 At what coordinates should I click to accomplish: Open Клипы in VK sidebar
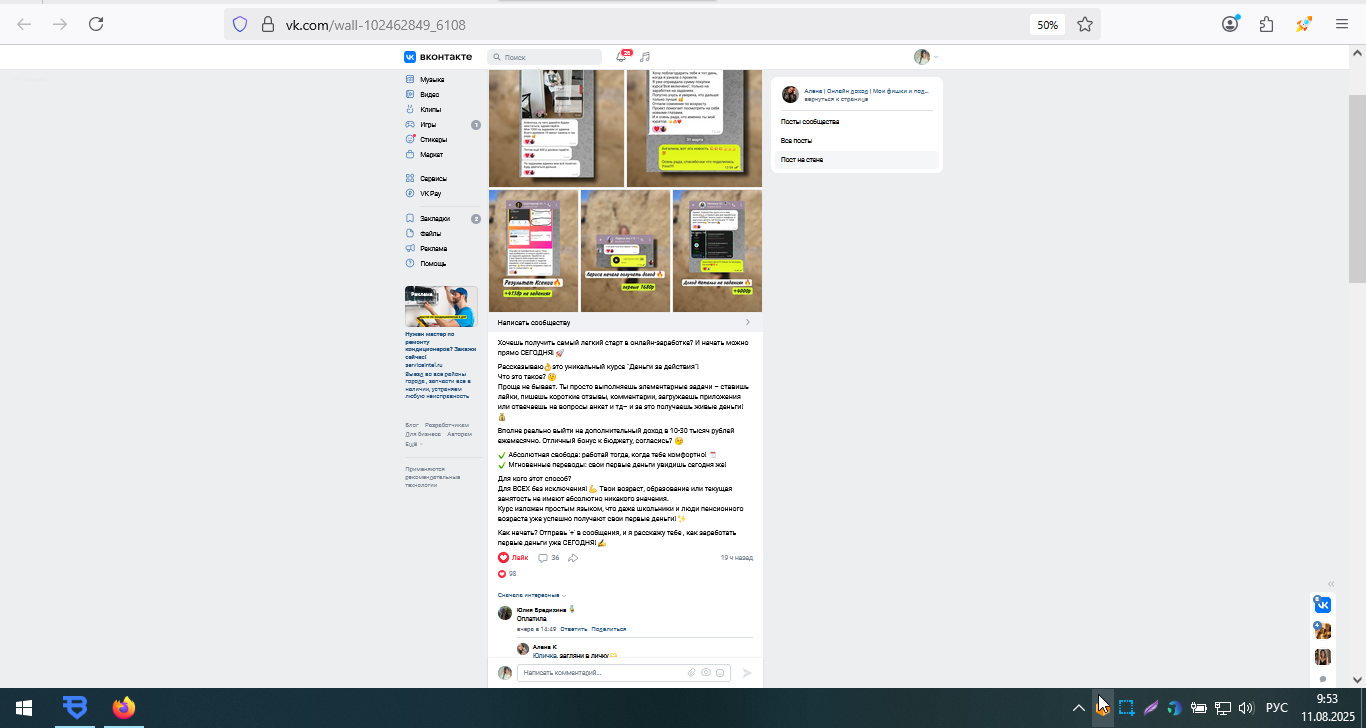(x=430, y=109)
